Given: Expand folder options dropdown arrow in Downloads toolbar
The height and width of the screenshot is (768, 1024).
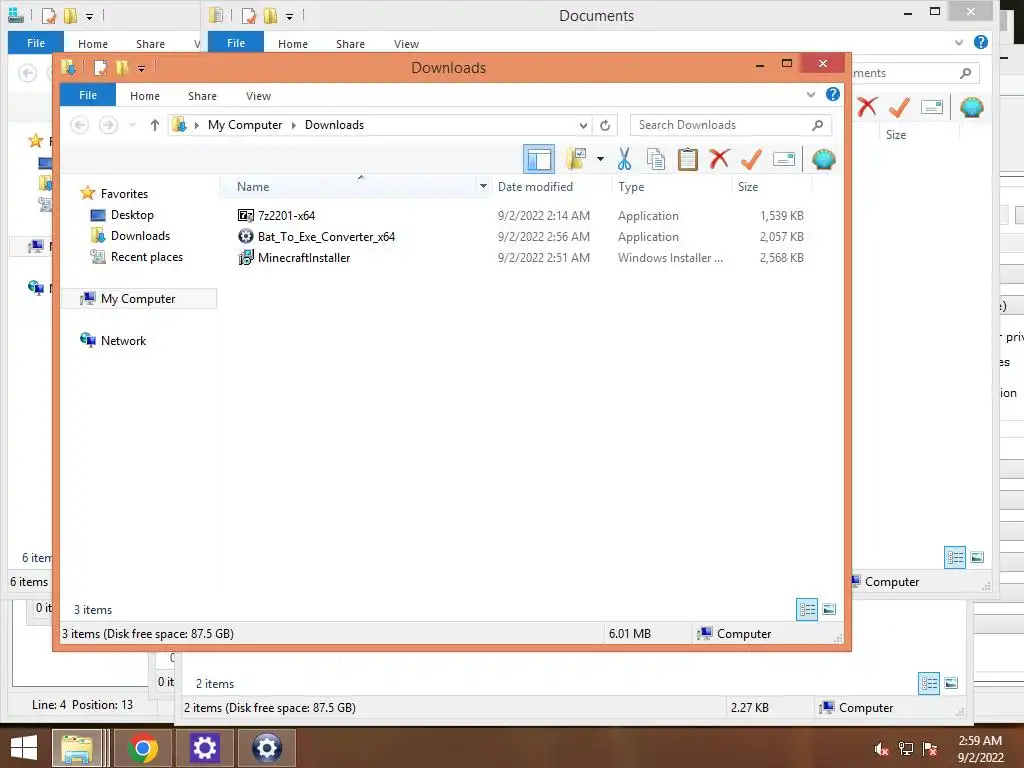Looking at the screenshot, I should coord(600,159).
